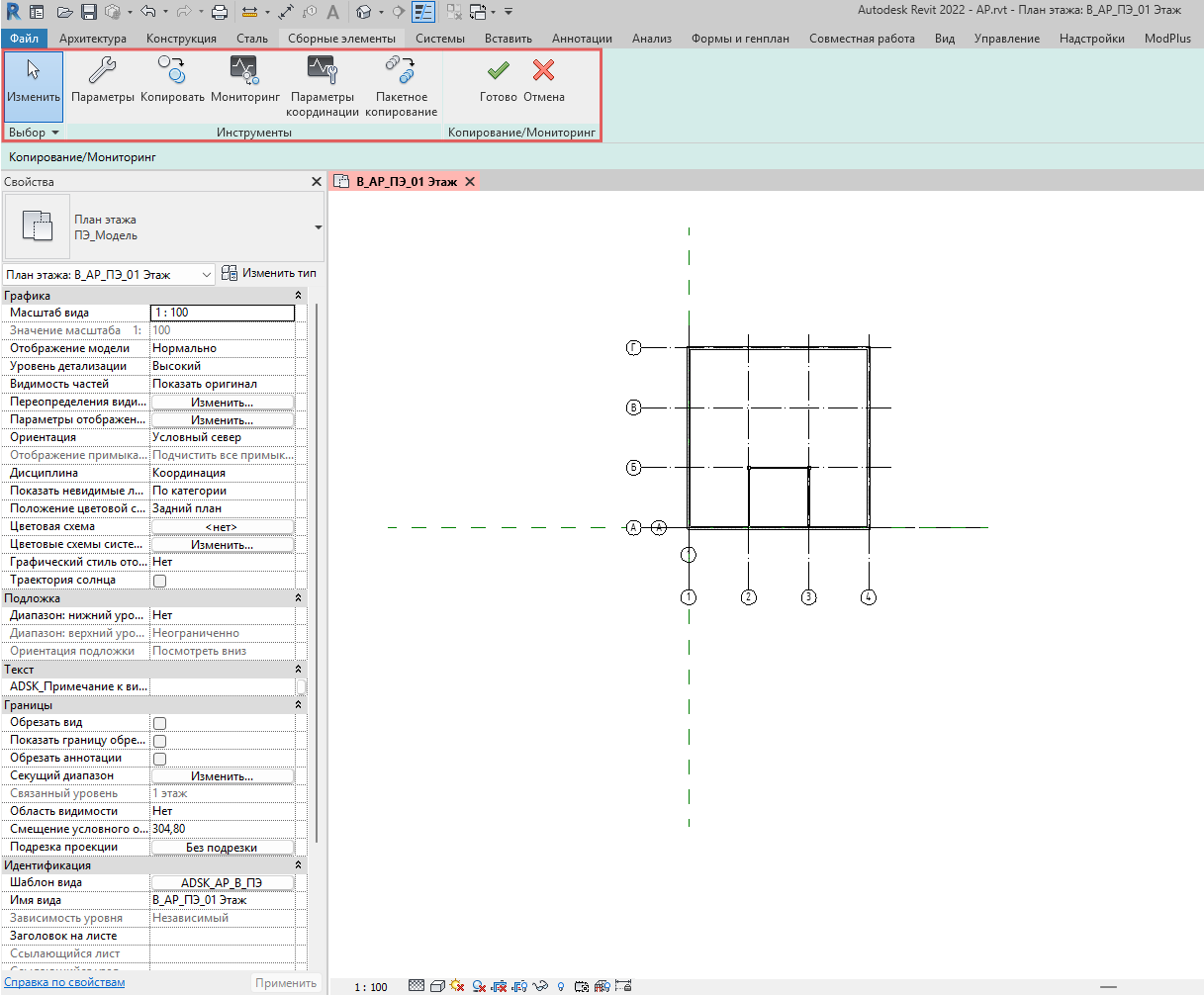
Task: Go to the Управление ribbon tab
Action: pos(1006,39)
